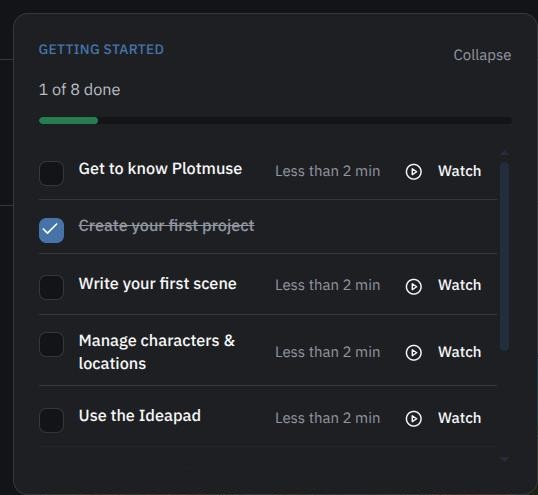Click play icon for Get to know Plotmuse
This screenshot has height=495, width=538.
coord(413,172)
